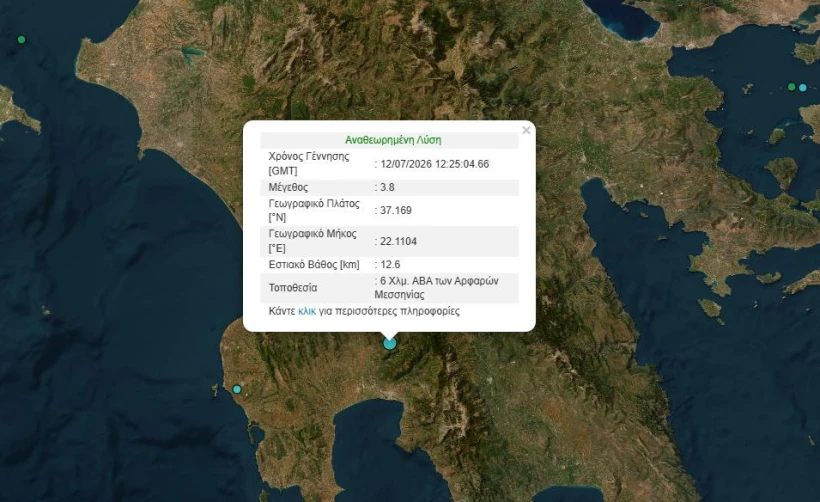Viewport: 820px width, 502px height.
Task: Open the κλικ link for more information
Action: point(307,311)
